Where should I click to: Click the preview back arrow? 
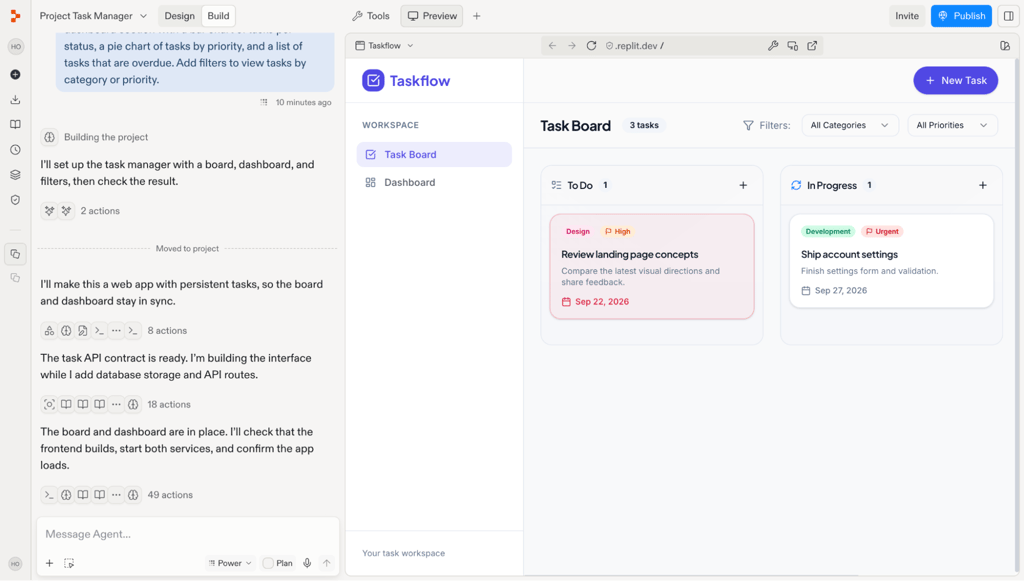[x=552, y=46]
